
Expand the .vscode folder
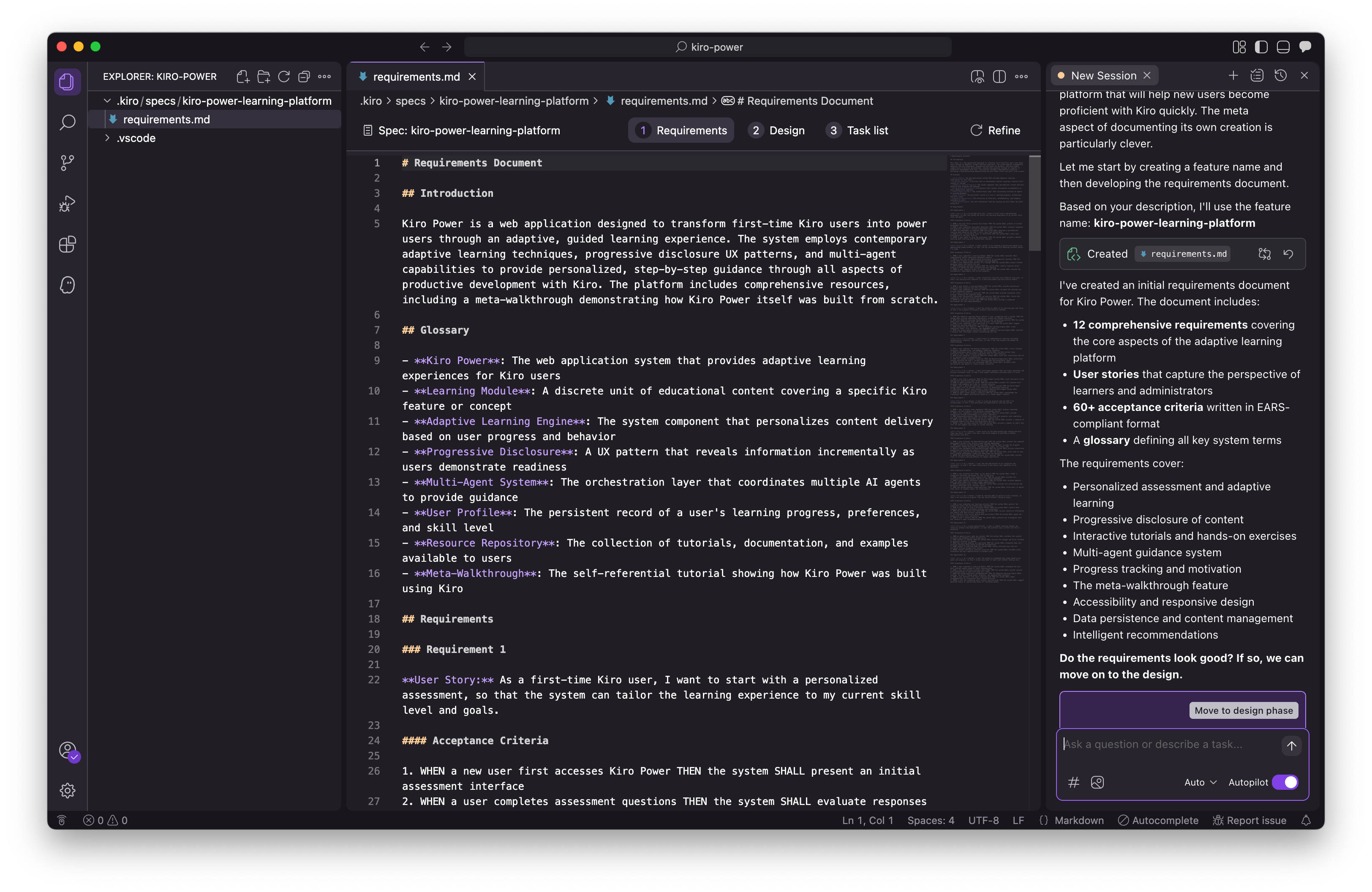(x=136, y=138)
